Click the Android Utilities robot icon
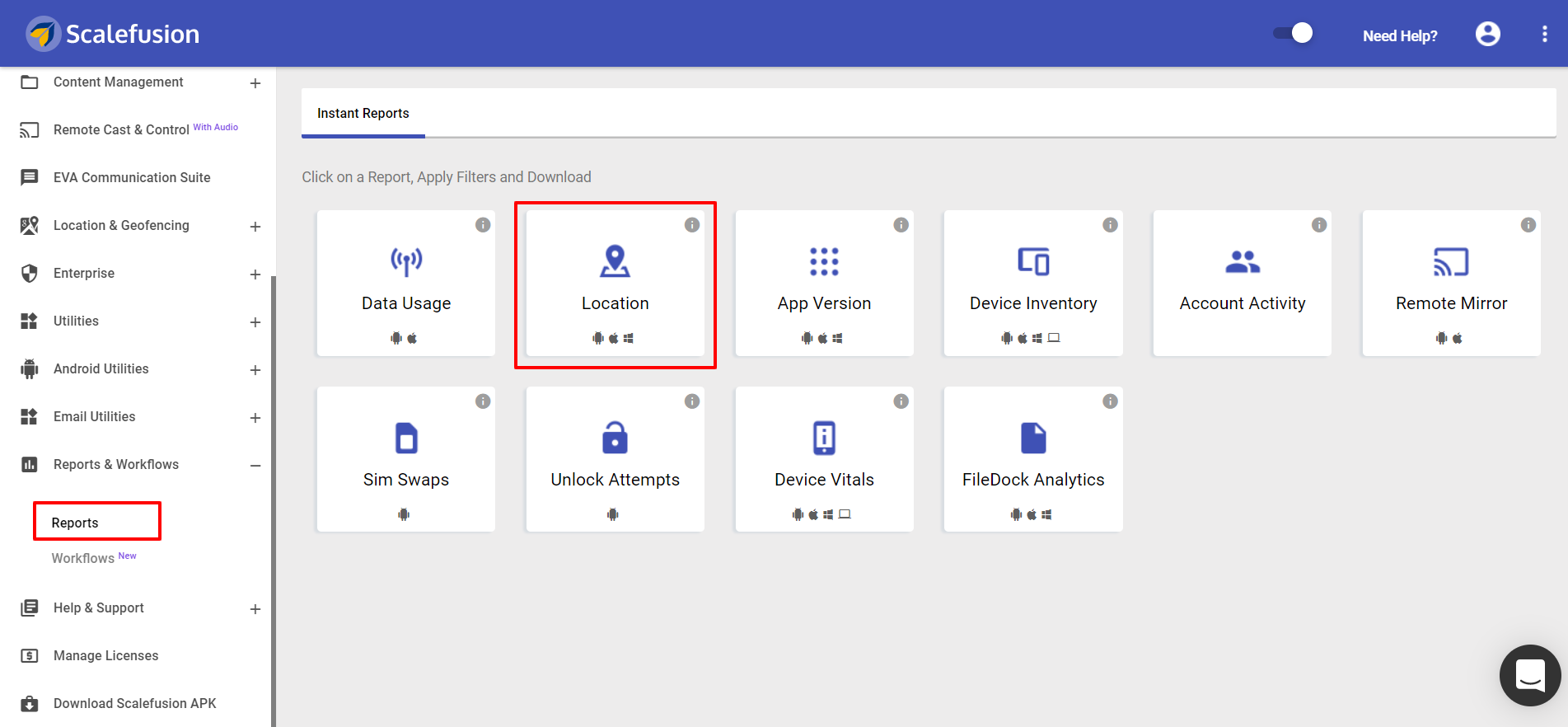 30,368
